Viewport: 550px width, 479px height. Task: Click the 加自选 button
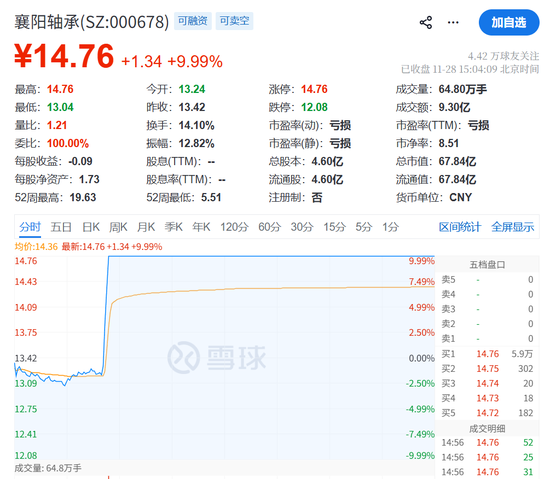tap(509, 22)
